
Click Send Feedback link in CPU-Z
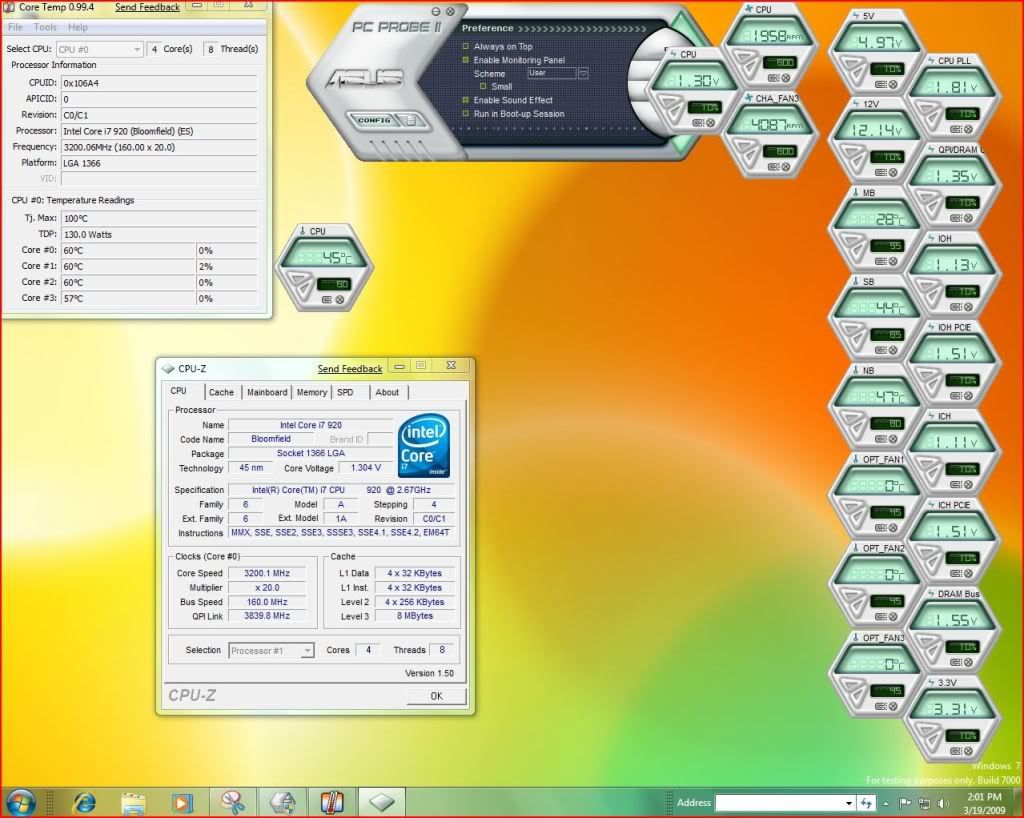pos(349,369)
